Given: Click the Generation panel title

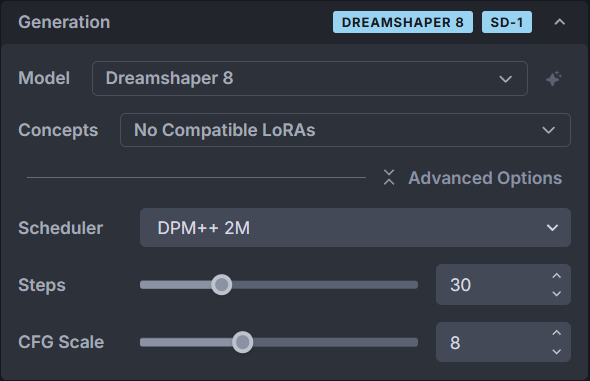Looking at the screenshot, I should pyautogui.click(x=64, y=22).
